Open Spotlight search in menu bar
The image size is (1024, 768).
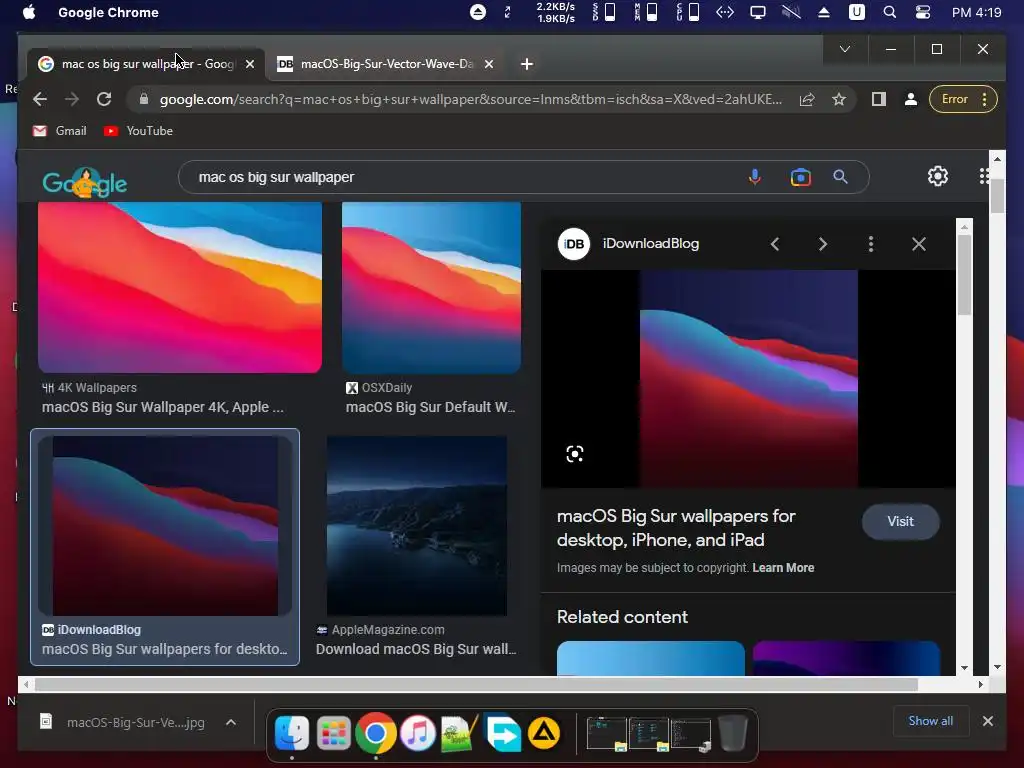[x=889, y=12]
